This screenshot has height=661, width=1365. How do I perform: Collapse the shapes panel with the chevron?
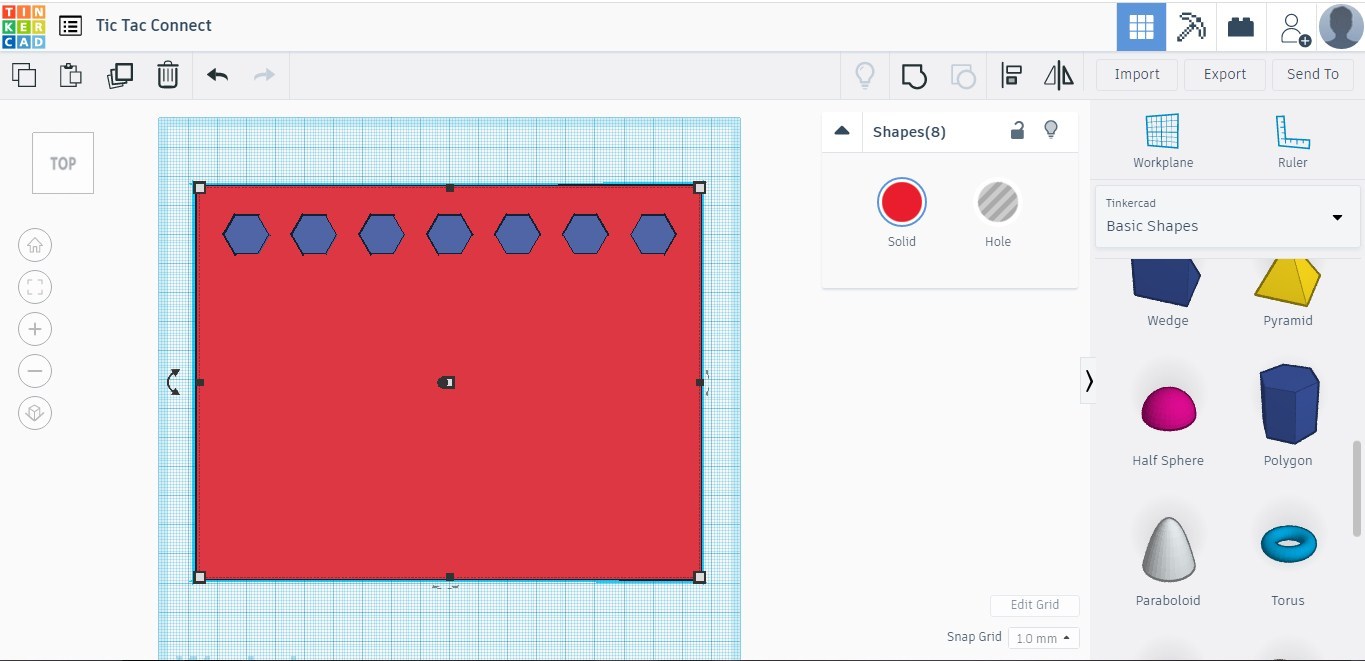(x=842, y=130)
